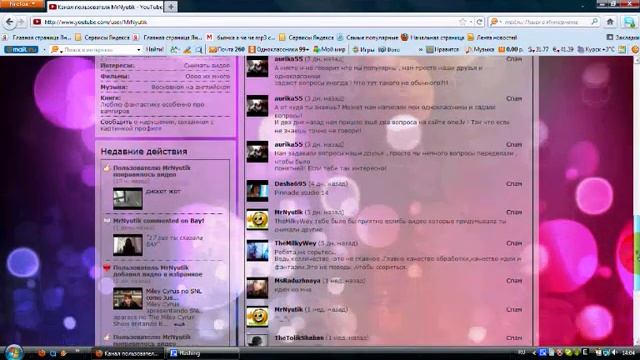Expand the address bar history dropdown arrow
Screen dimensions: 640x360
(x=471, y=22)
